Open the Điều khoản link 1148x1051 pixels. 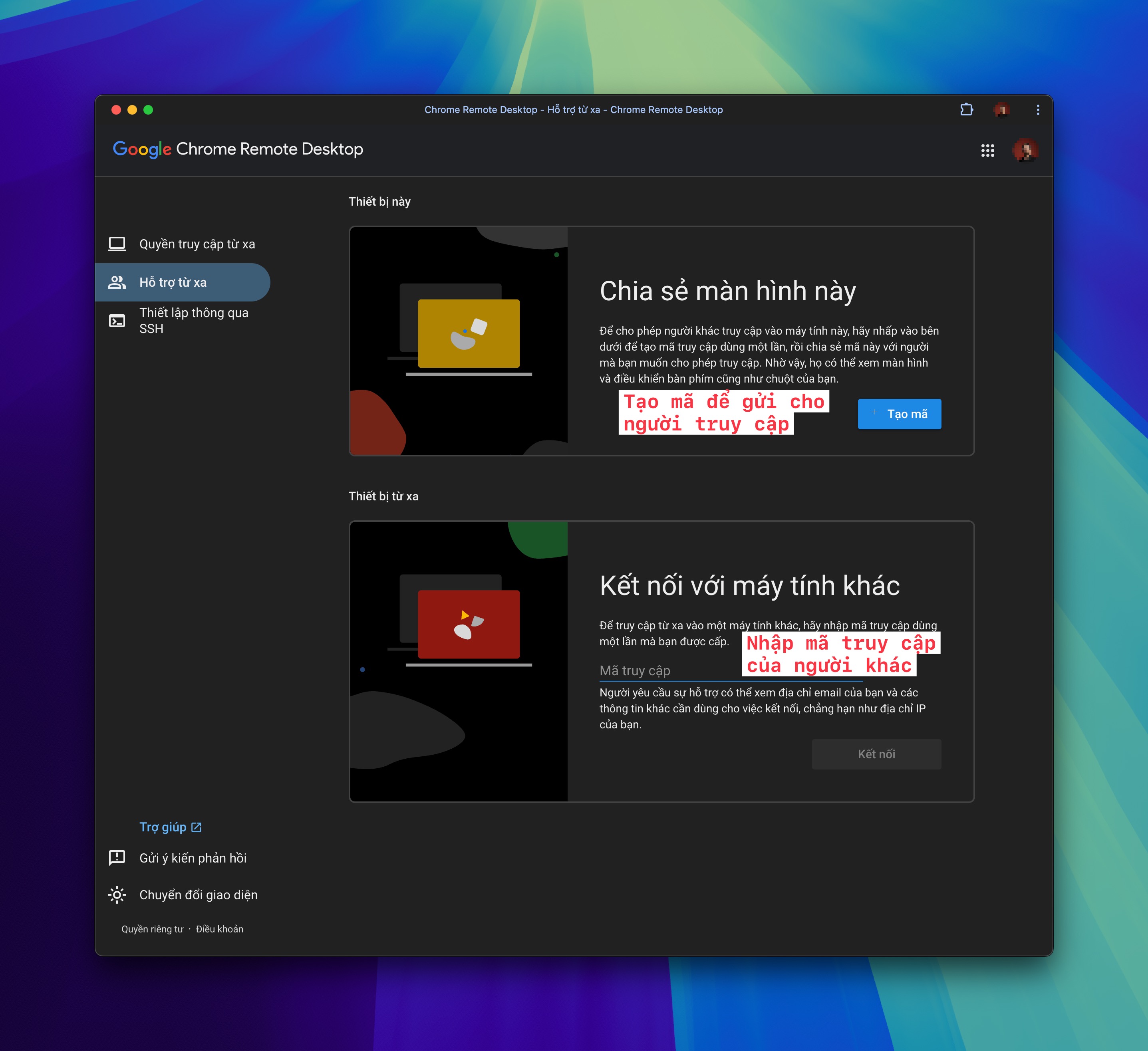[x=219, y=928]
